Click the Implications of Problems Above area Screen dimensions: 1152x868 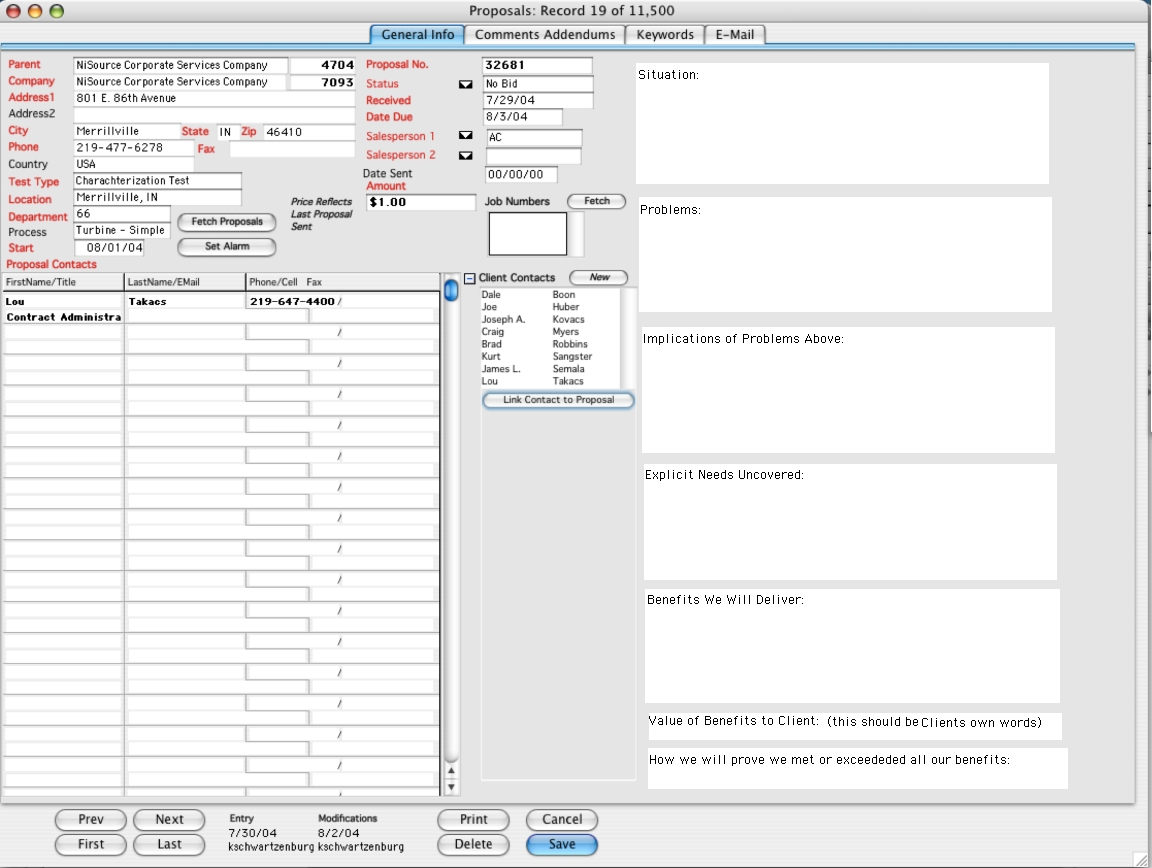pyautogui.click(x=849, y=390)
